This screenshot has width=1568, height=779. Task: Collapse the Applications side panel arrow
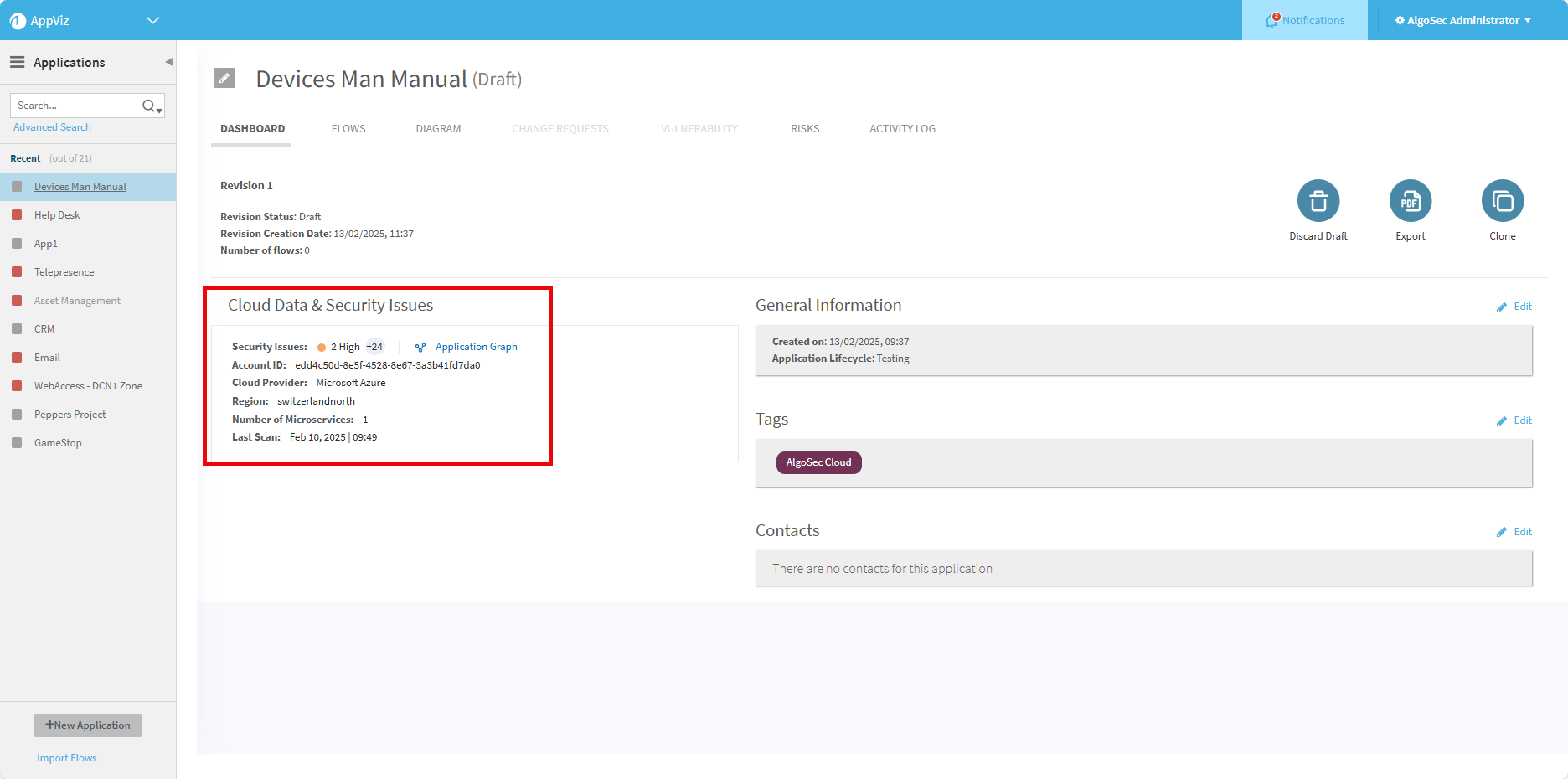[x=168, y=62]
